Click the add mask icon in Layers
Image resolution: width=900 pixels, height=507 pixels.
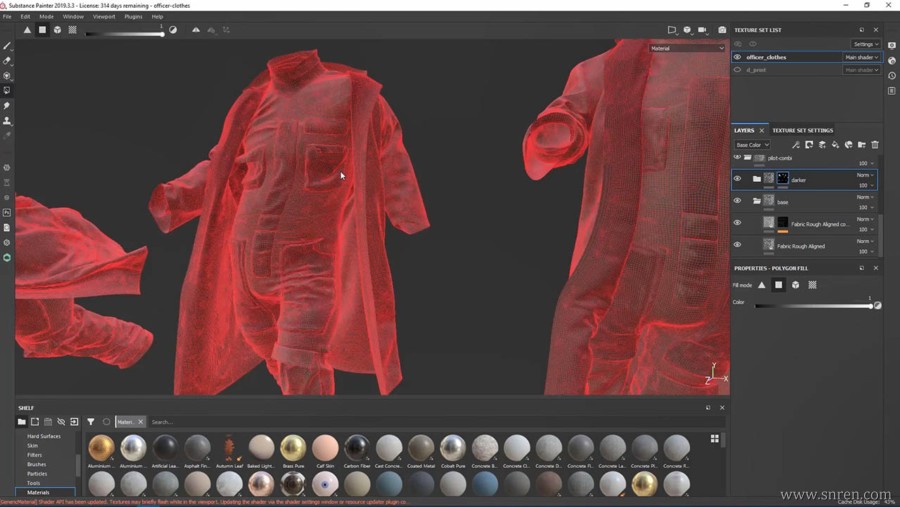point(809,145)
